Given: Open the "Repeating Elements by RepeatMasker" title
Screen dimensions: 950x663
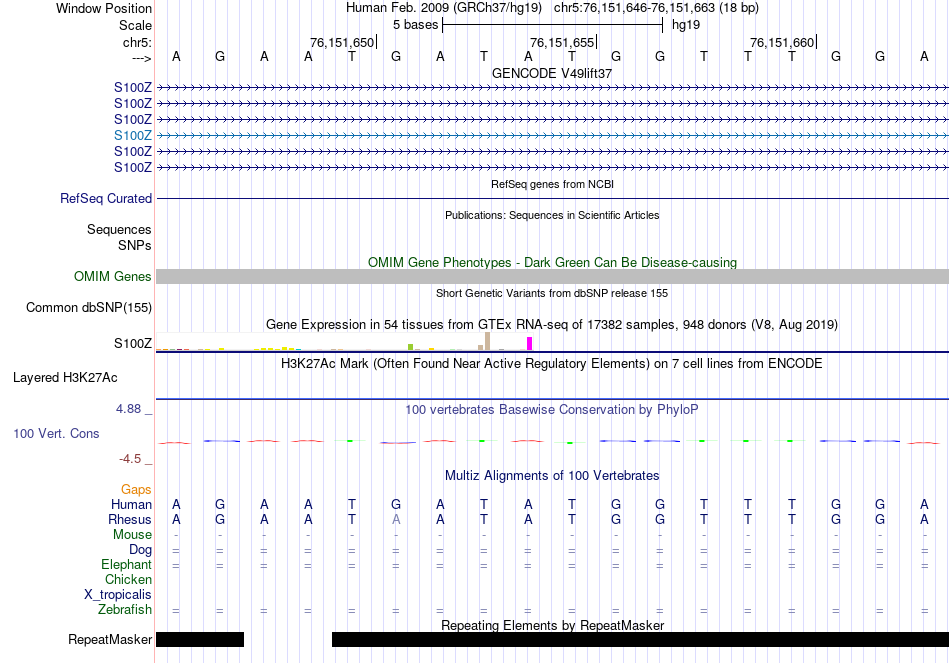Looking at the screenshot, I should tap(552, 625).
